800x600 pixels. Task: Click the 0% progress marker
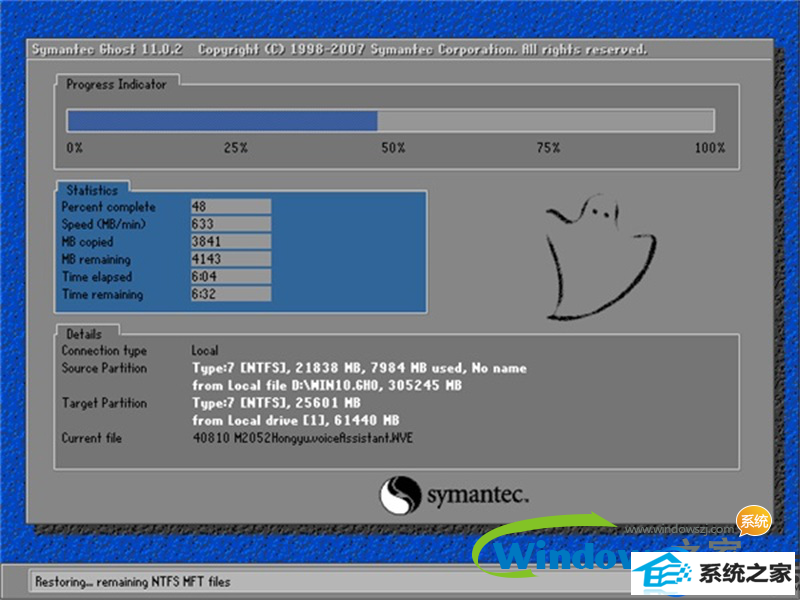tap(74, 148)
